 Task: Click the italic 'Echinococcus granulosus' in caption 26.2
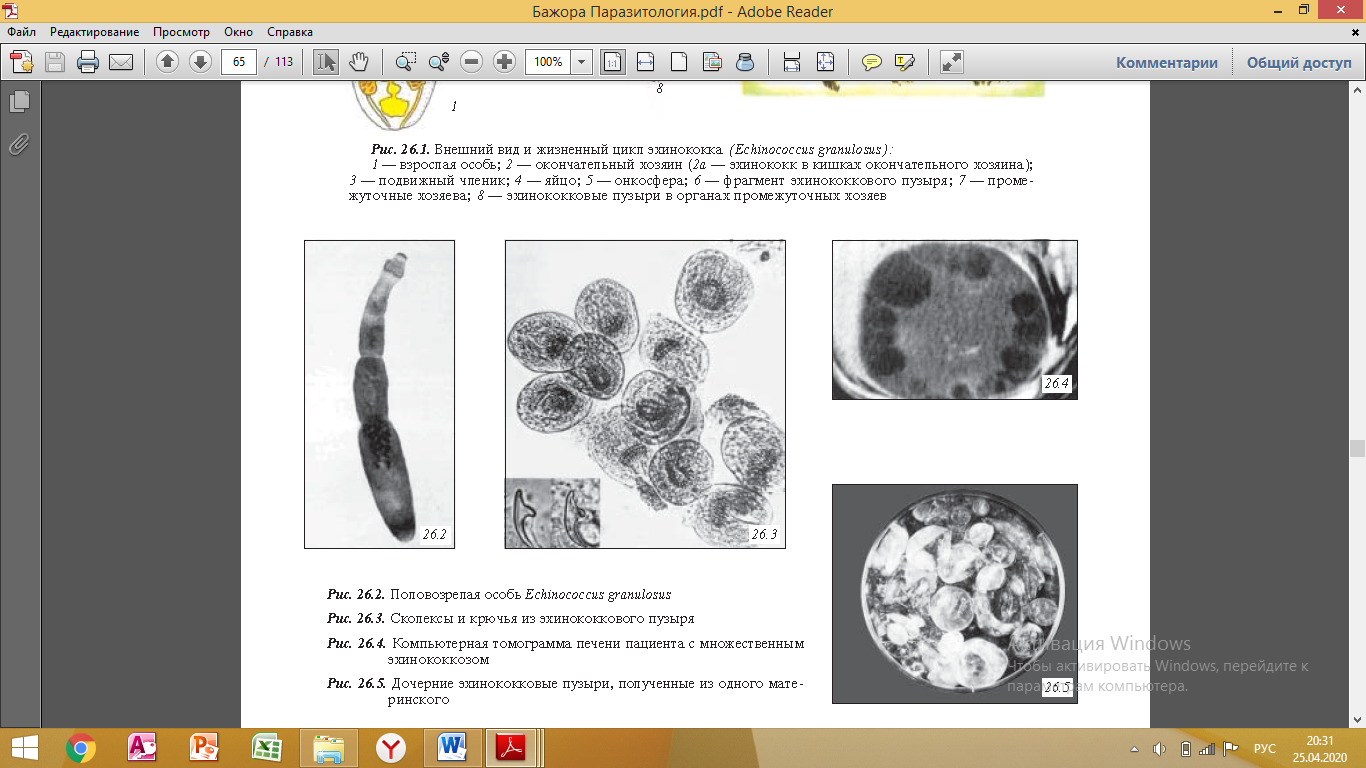click(598, 594)
